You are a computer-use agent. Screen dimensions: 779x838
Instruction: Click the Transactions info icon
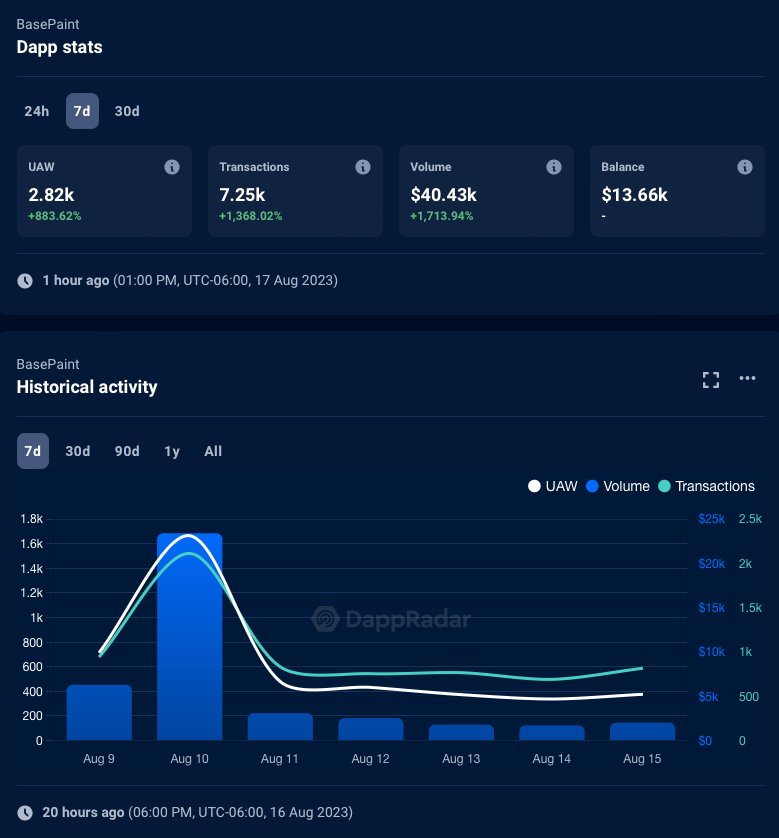363,167
